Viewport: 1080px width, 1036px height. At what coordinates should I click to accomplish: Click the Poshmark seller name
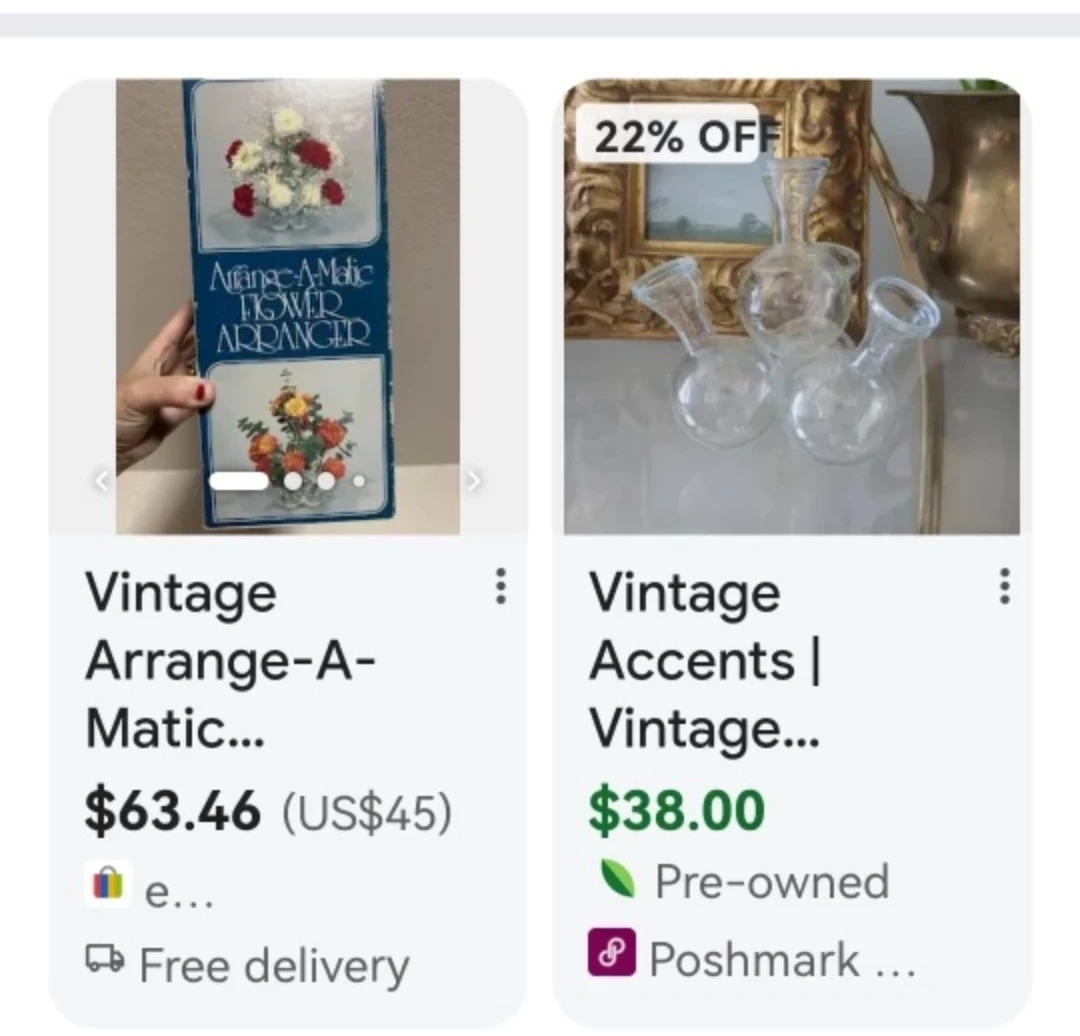click(x=754, y=960)
